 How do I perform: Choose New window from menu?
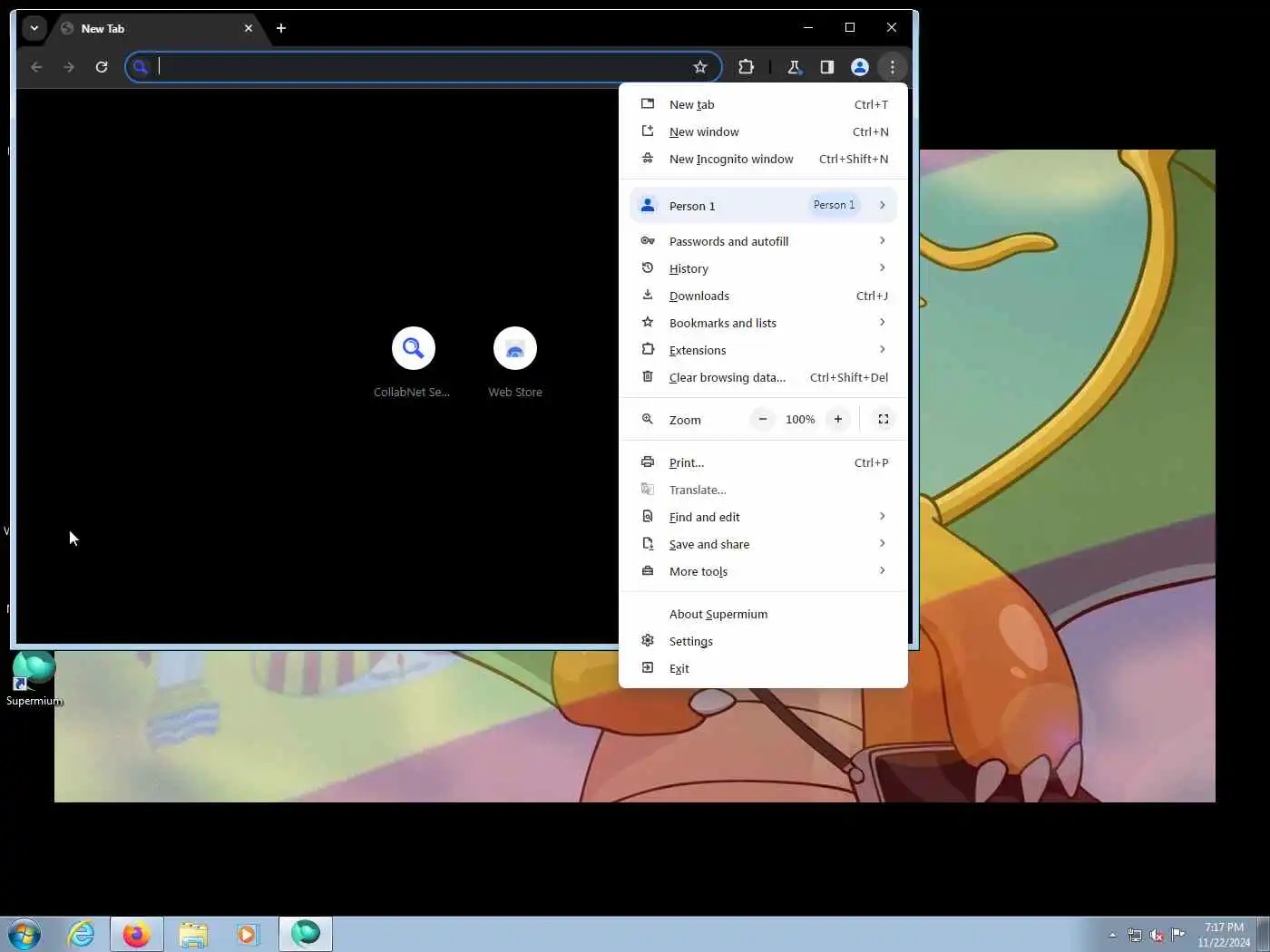763,131
